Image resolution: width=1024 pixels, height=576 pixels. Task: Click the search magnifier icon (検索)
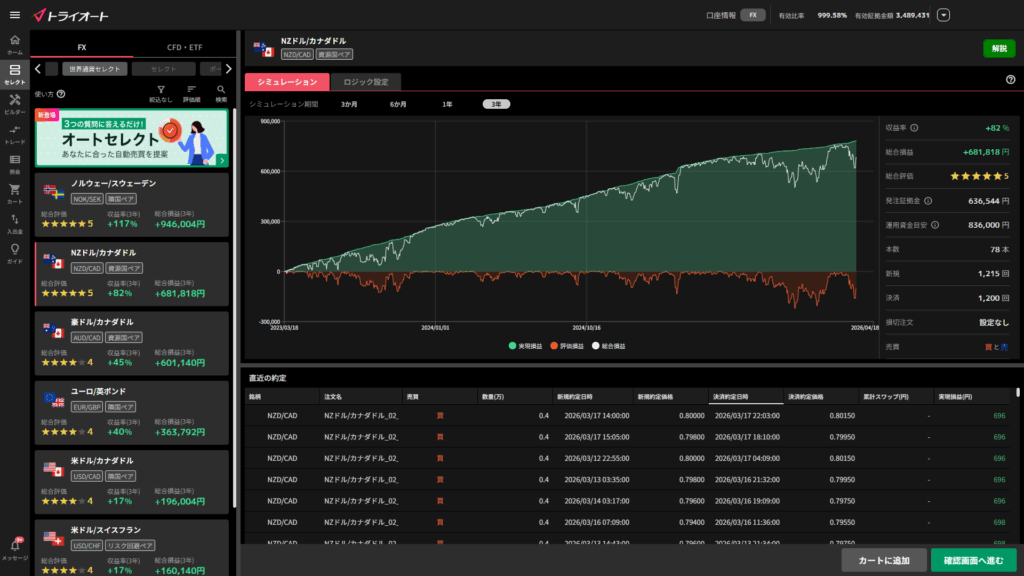coord(221,93)
